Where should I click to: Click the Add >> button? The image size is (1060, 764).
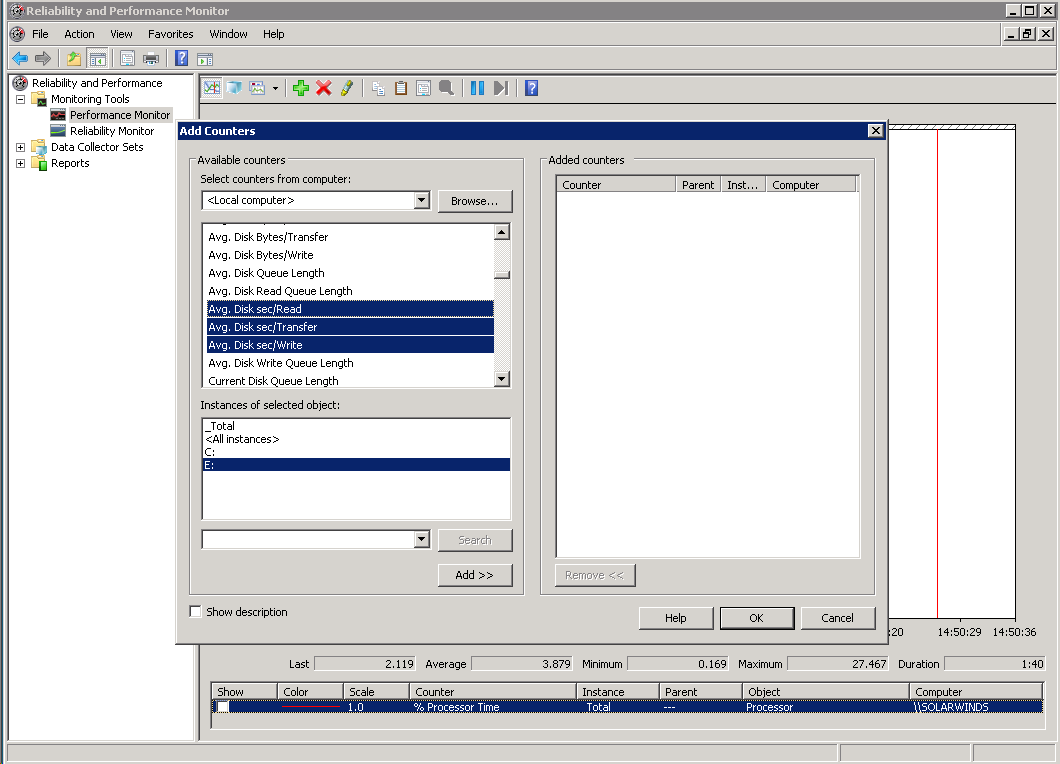pos(475,575)
